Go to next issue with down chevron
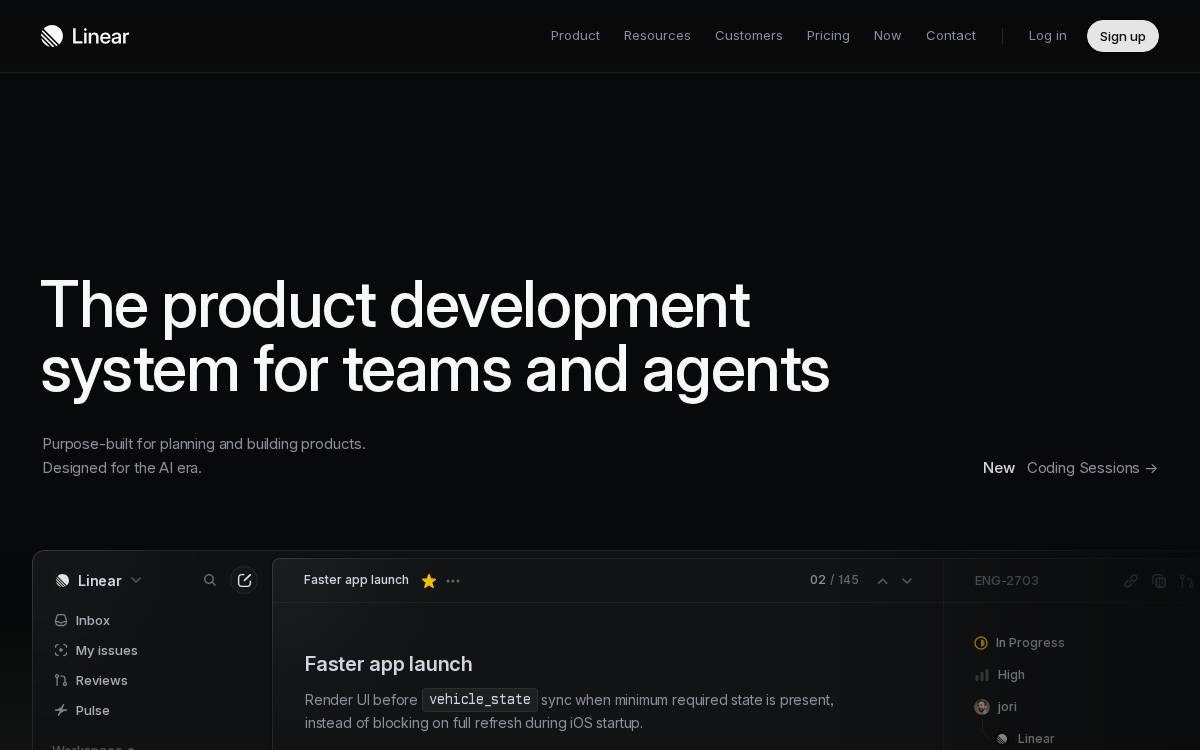Image resolution: width=1200 pixels, height=750 pixels. coord(907,581)
